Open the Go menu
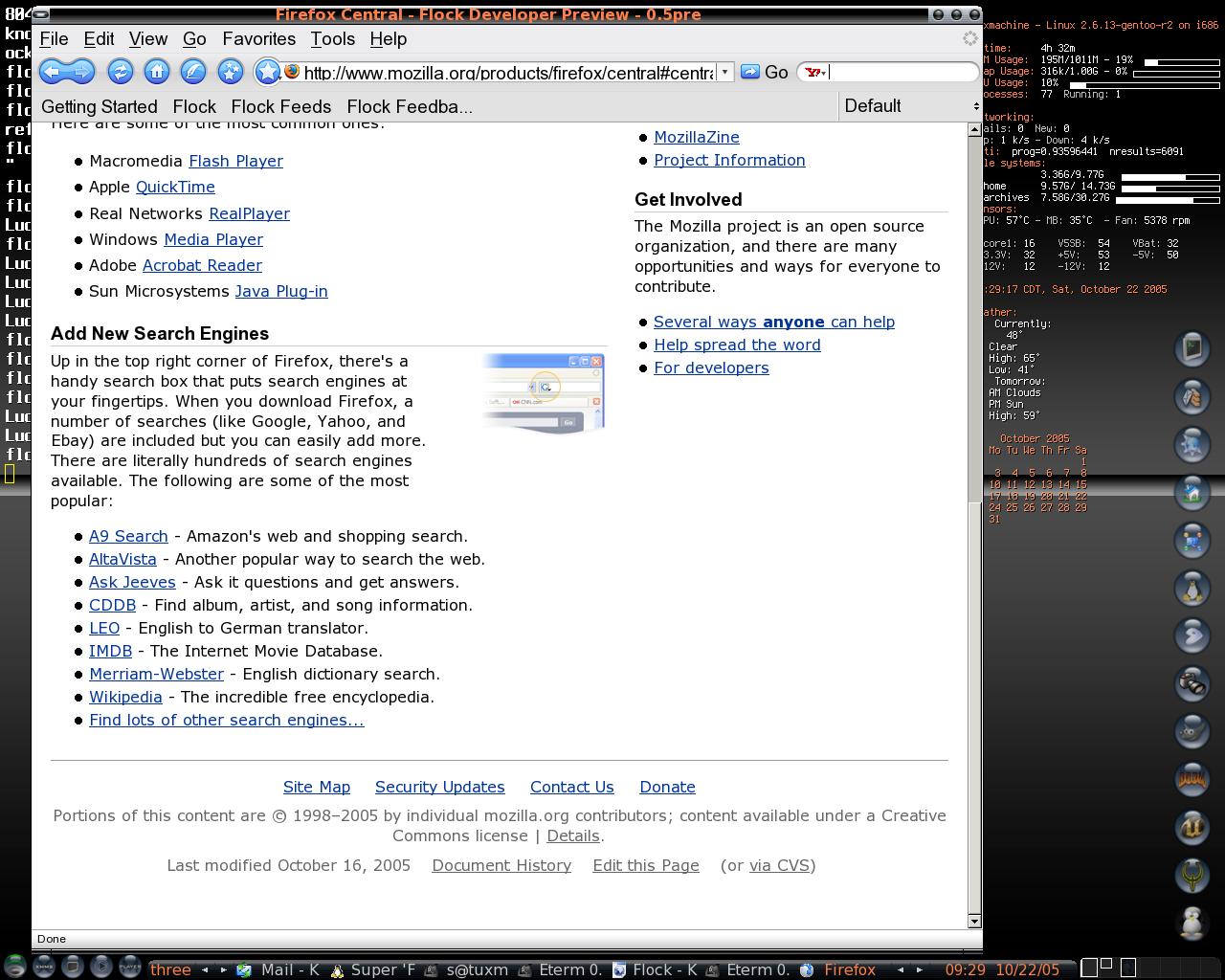 (194, 39)
